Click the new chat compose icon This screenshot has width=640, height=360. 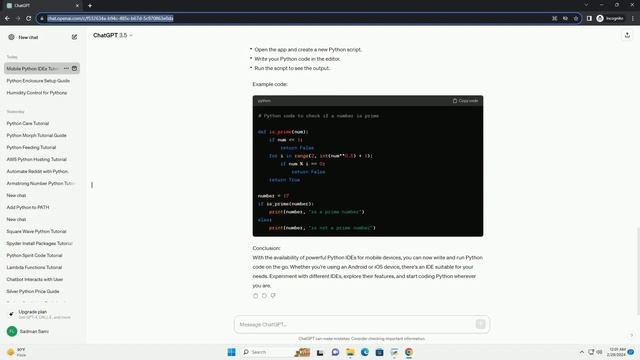pyautogui.click(x=74, y=37)
